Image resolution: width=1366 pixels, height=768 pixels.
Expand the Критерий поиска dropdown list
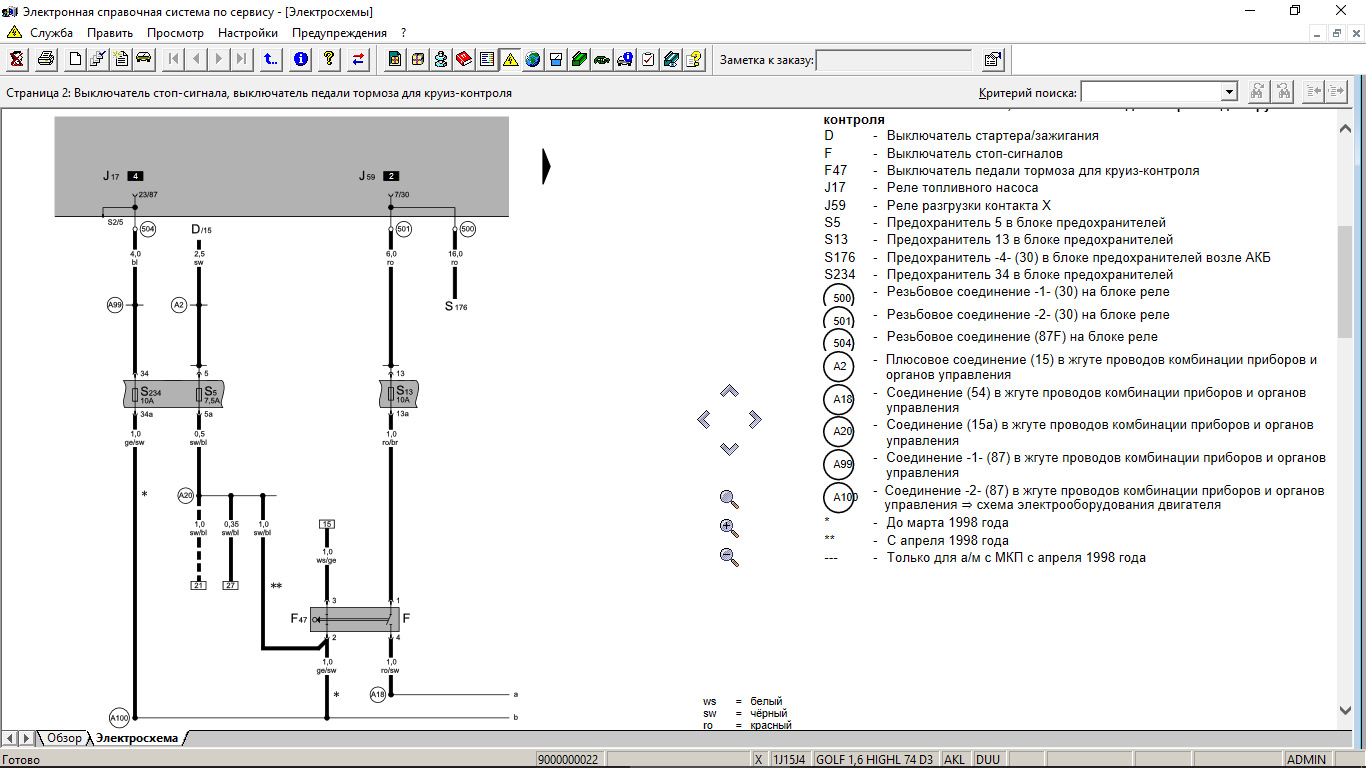pyautogui.click(x=1229, y=92)
